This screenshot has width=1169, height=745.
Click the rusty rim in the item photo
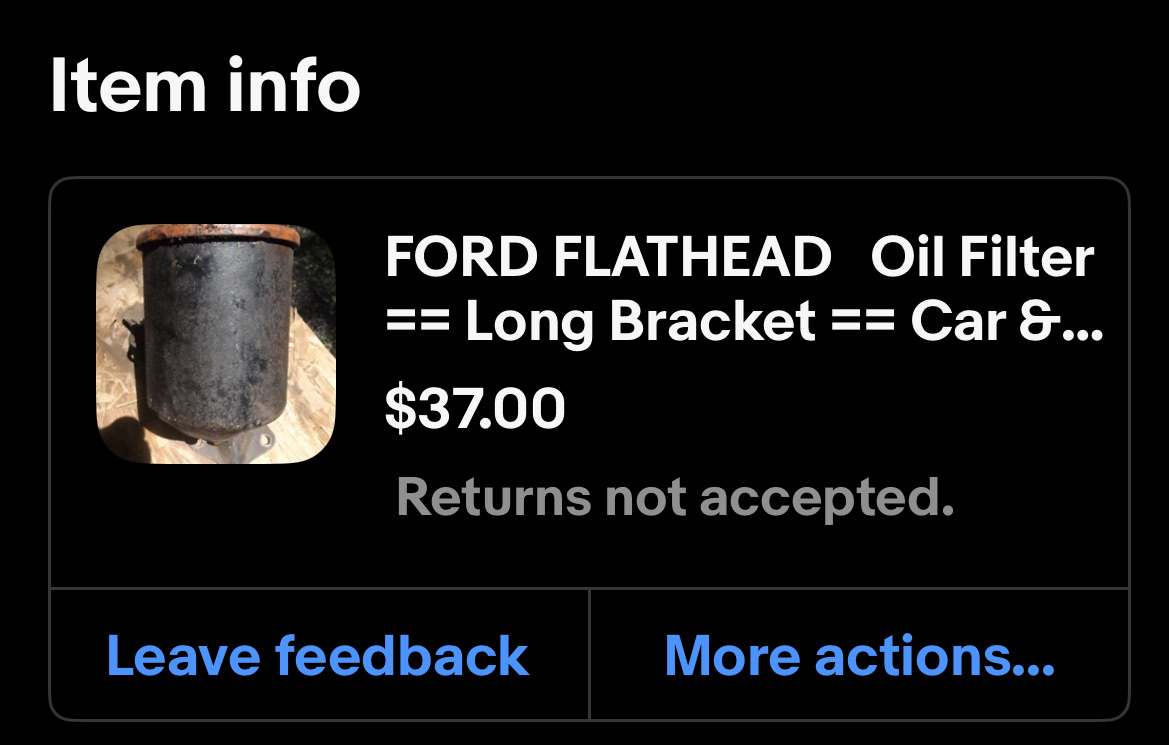click(x=216, y=238)
